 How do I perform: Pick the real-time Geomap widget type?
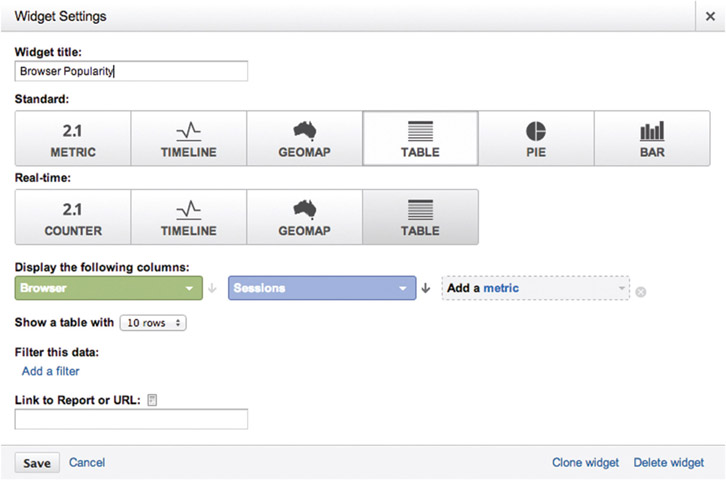[x=305, y=217]
